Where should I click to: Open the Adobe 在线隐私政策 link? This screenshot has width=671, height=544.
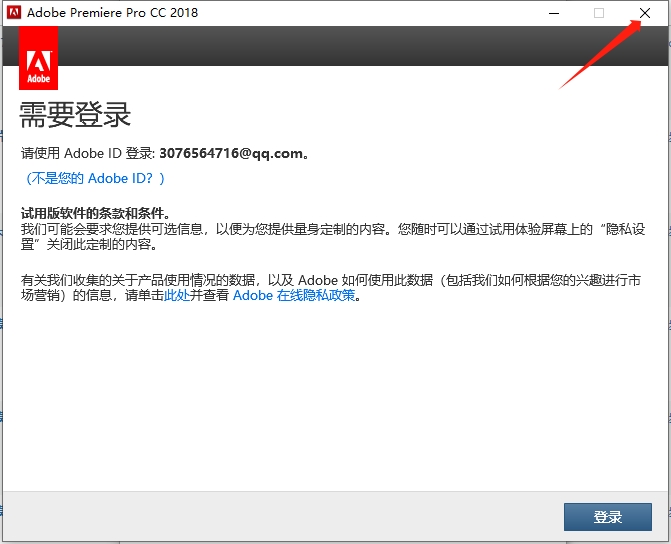coord(294,295)
